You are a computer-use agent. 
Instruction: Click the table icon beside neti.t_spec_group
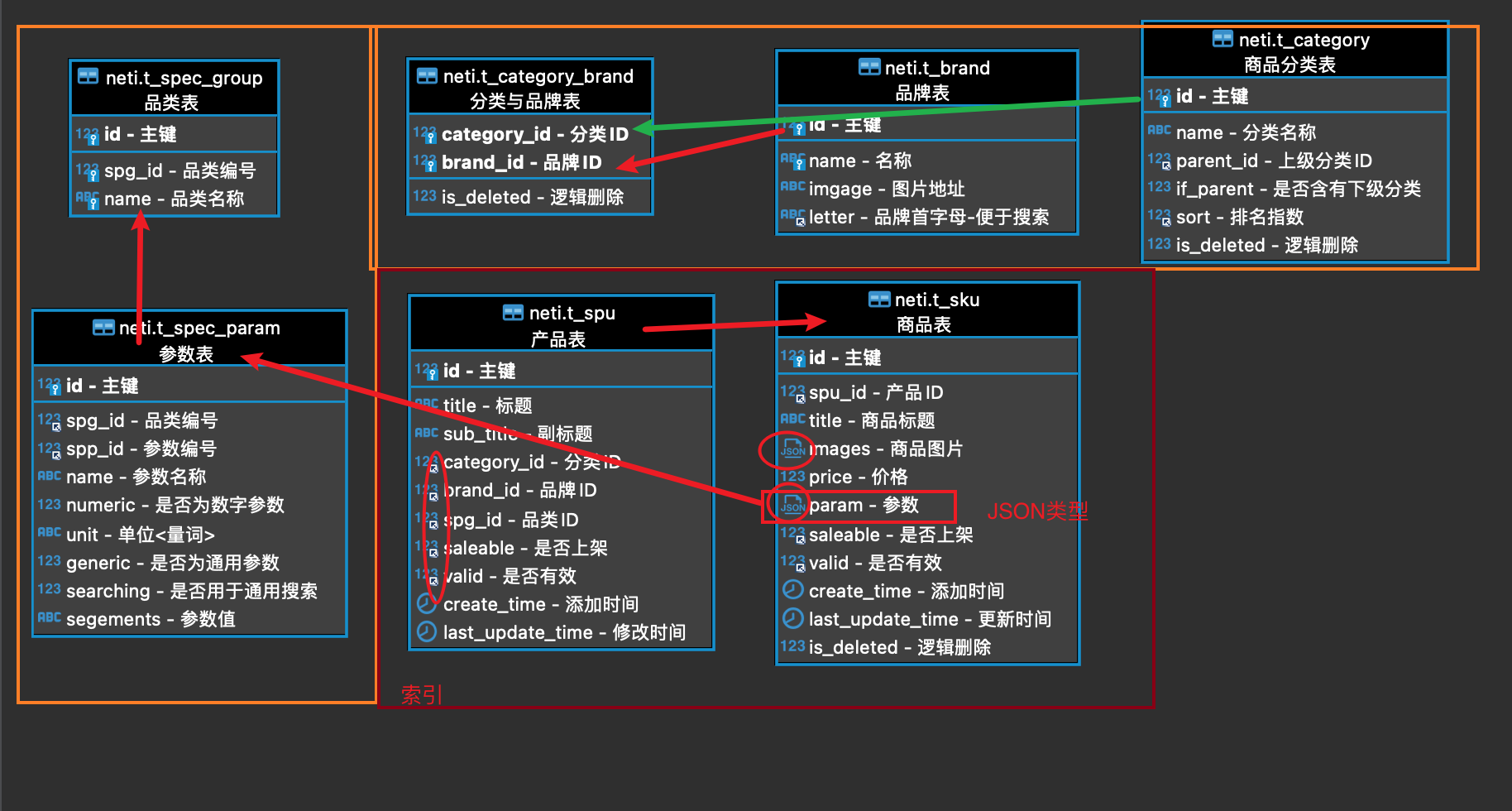pyautogui.click(x=88, y=77)
